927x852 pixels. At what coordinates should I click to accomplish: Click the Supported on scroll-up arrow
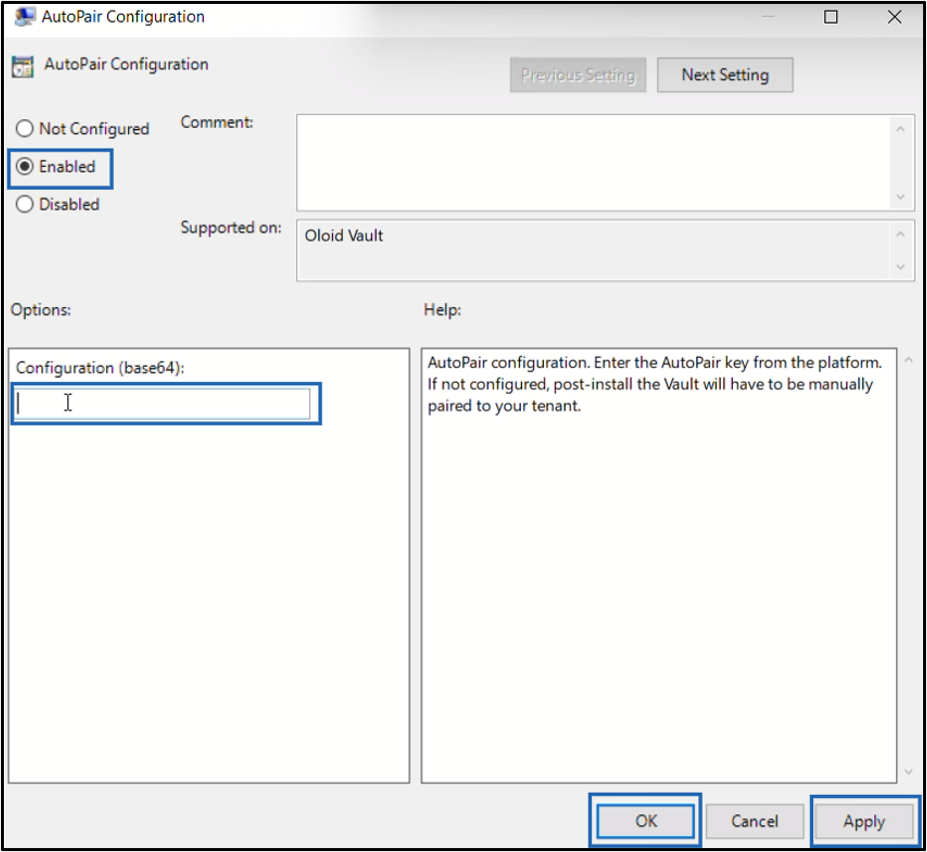(900, 235)
